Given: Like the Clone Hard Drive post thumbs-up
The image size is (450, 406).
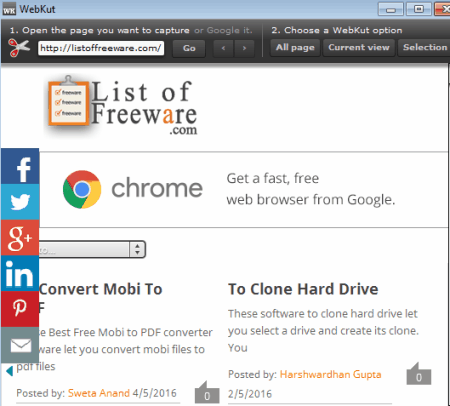Looking at the screenshot, I should pyautogui.click(x=419, y=374).
